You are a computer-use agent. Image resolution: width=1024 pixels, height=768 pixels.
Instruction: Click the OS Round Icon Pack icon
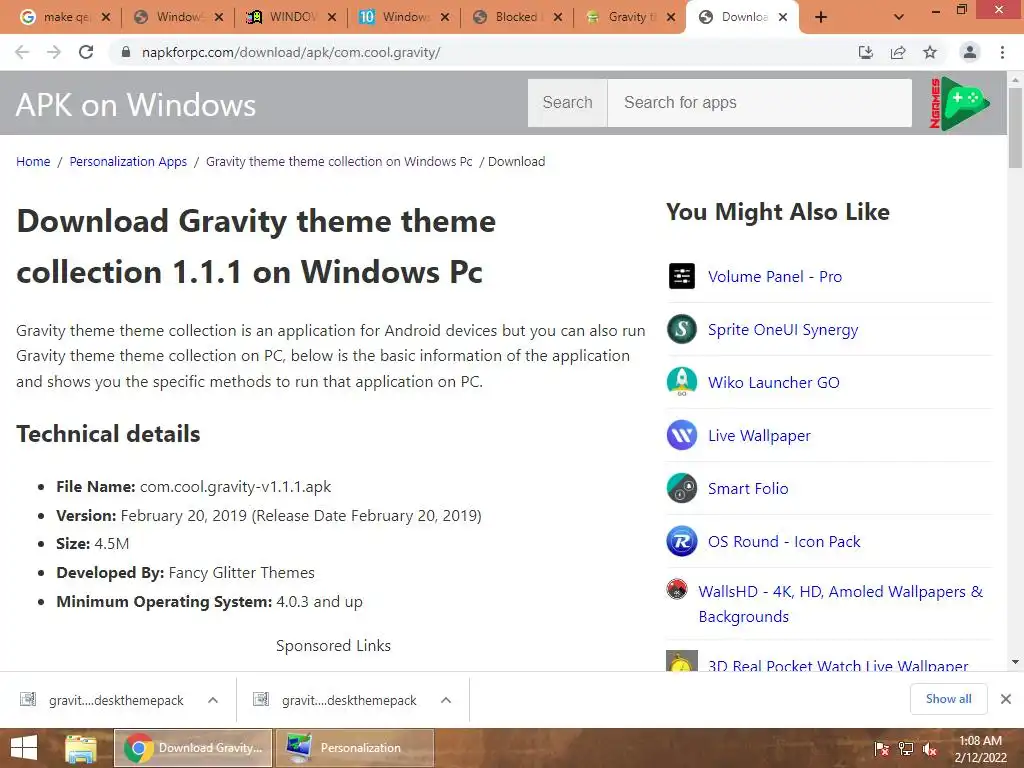click(682, 541)
